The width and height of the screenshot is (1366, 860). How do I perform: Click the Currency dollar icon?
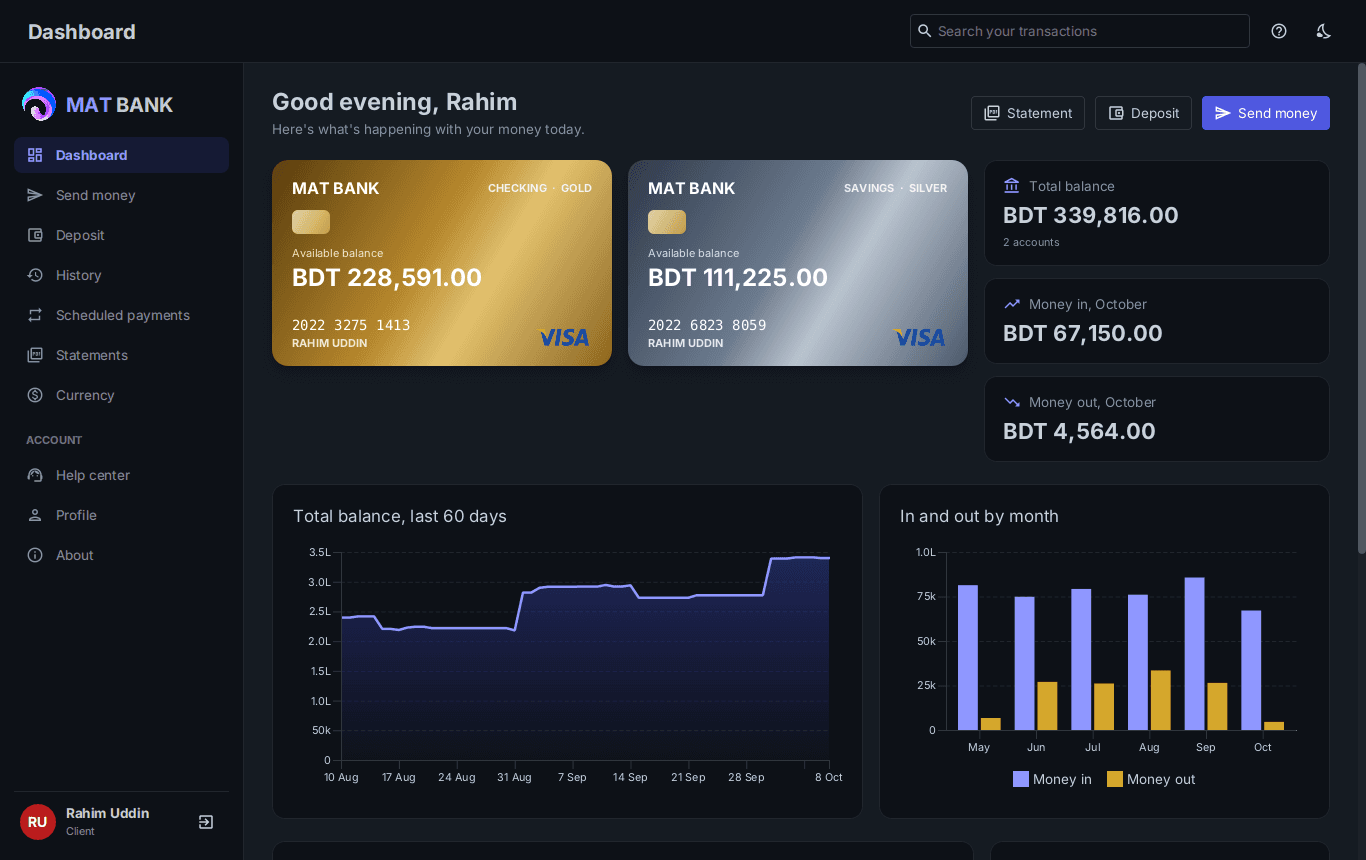(35, 395)
